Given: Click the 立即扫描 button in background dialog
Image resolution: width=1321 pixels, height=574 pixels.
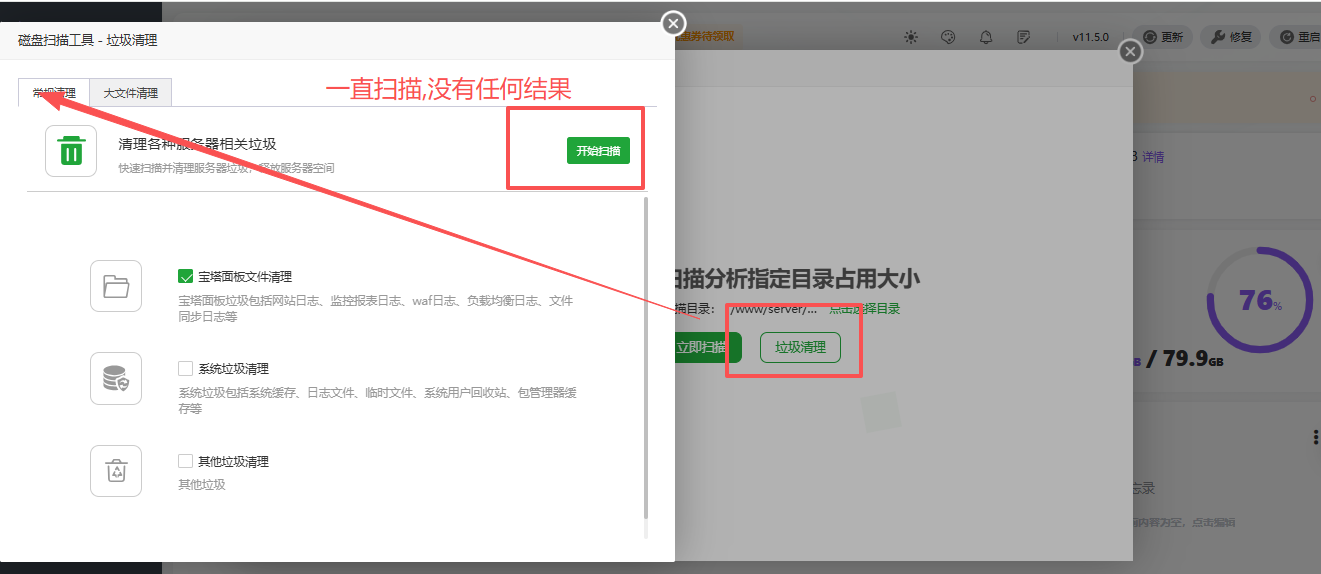Looking at the screenshot, I should [x=707, y=347].
